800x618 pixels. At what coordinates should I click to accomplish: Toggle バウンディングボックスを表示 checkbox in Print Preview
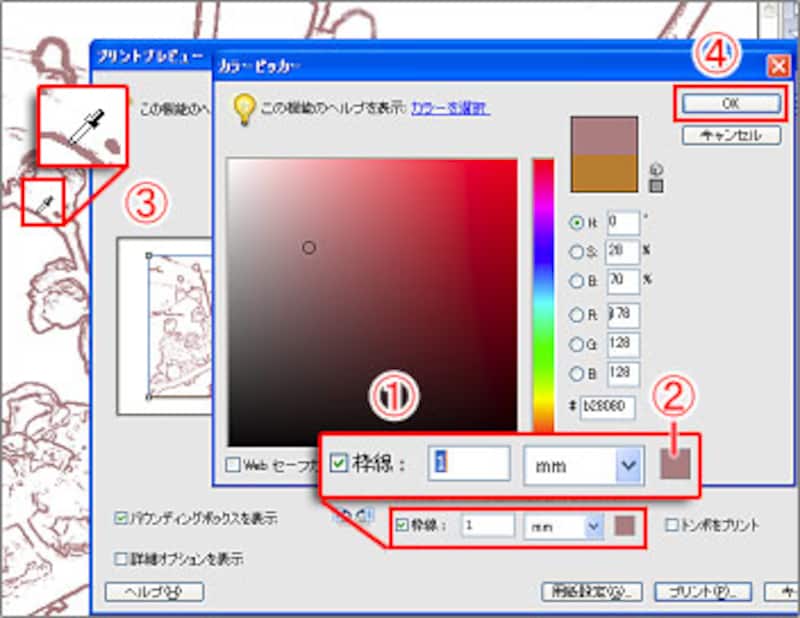120,519
